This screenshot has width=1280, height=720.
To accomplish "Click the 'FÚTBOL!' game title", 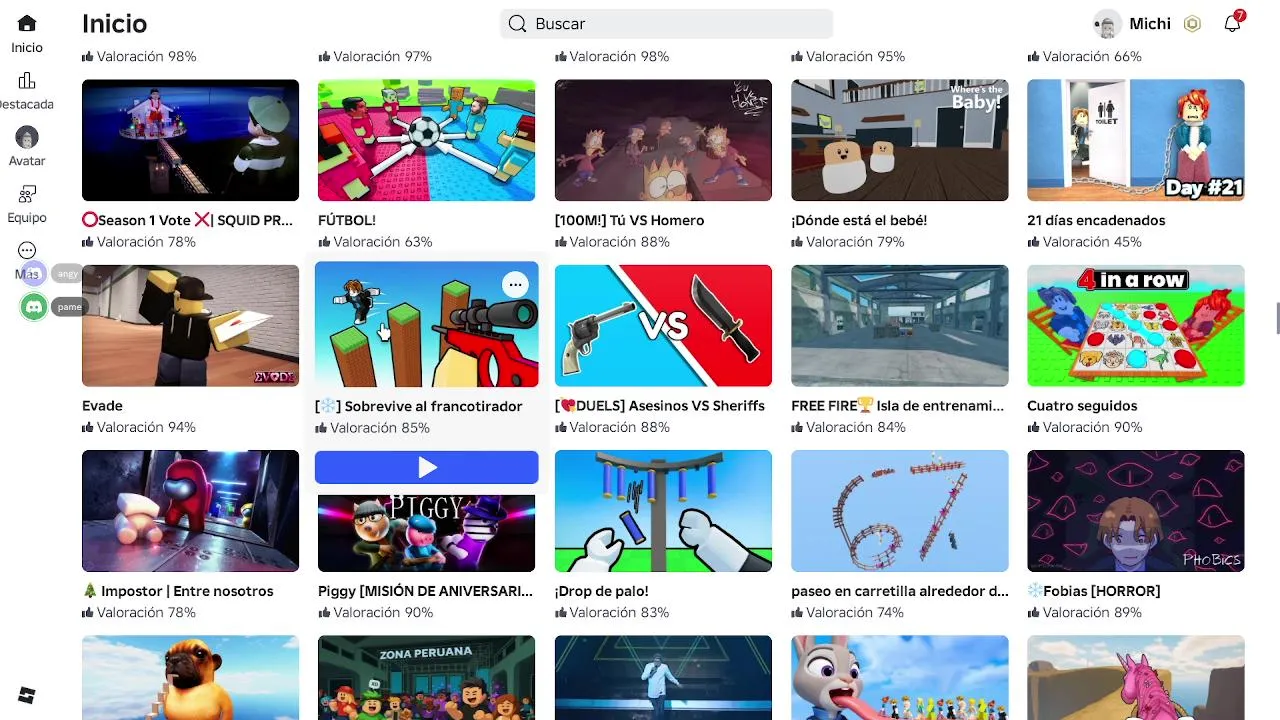I will [347, 220].
